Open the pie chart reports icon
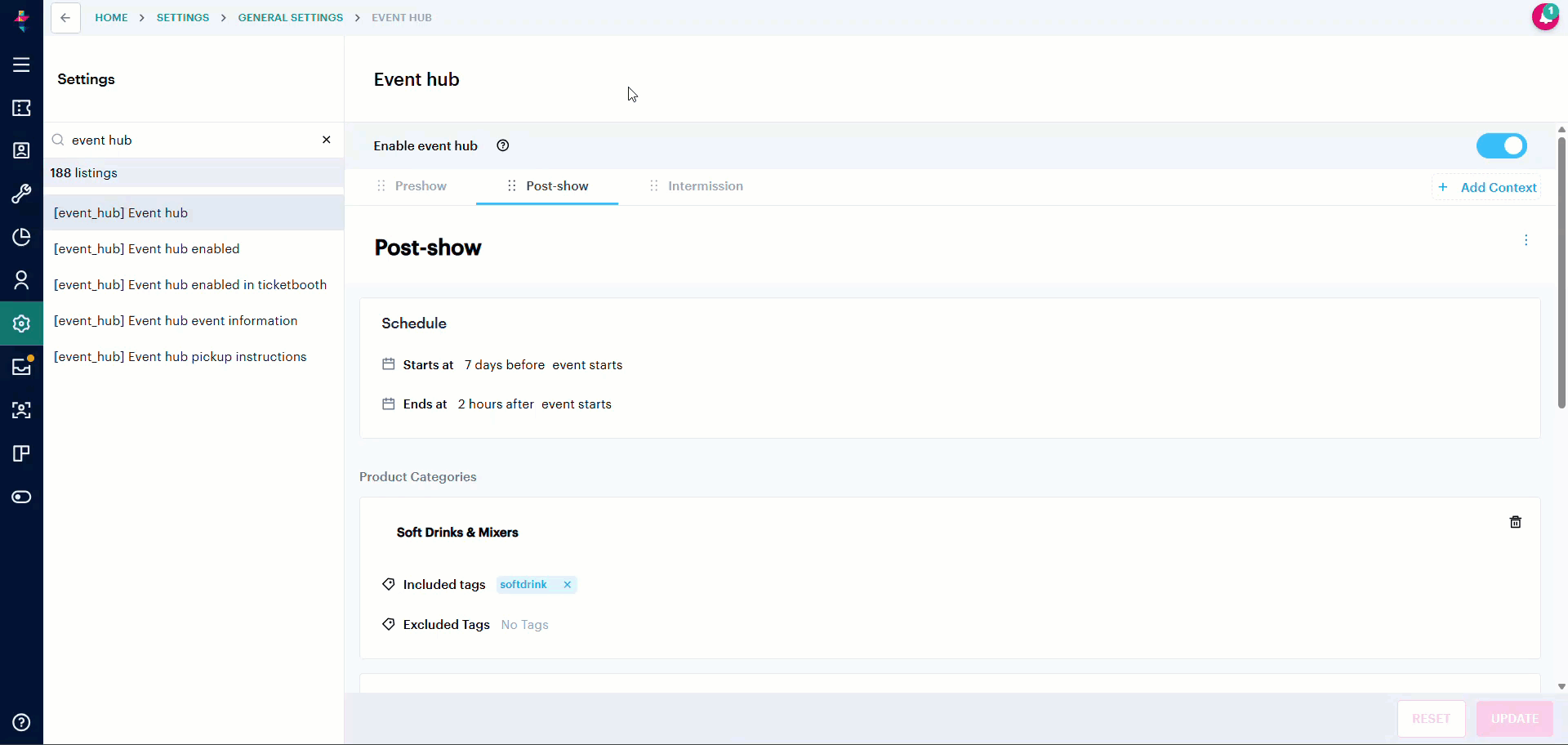Screen dimensions: 1568x745 coord(21,237)
